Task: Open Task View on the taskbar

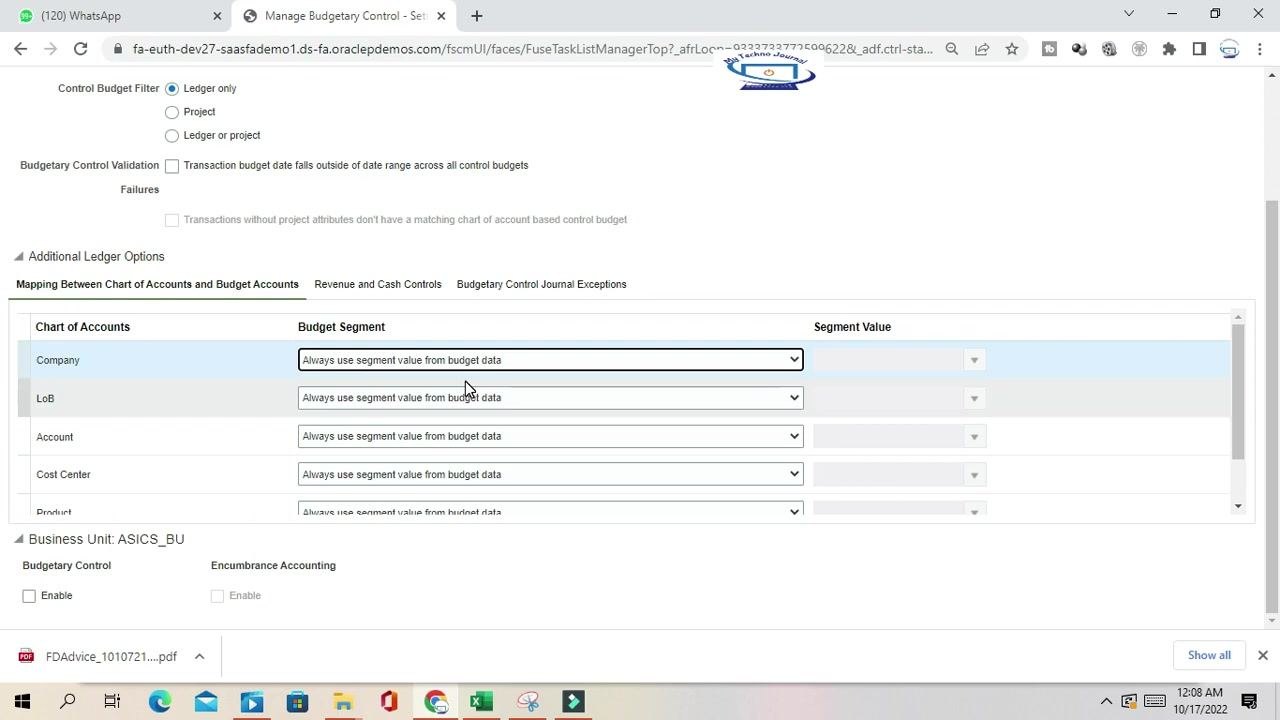Action: (112, 701)
